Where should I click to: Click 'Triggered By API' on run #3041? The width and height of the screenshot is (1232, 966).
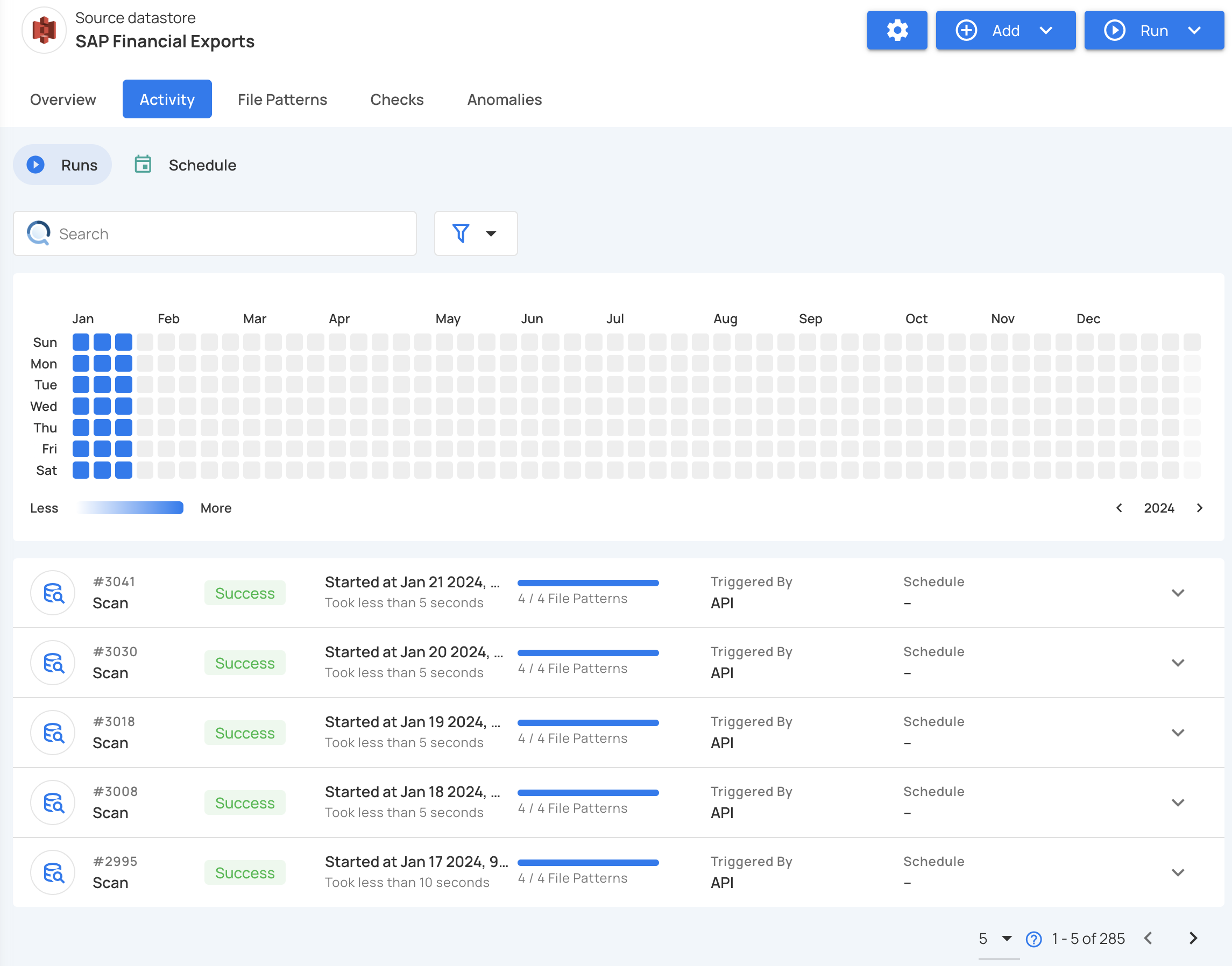750,593
